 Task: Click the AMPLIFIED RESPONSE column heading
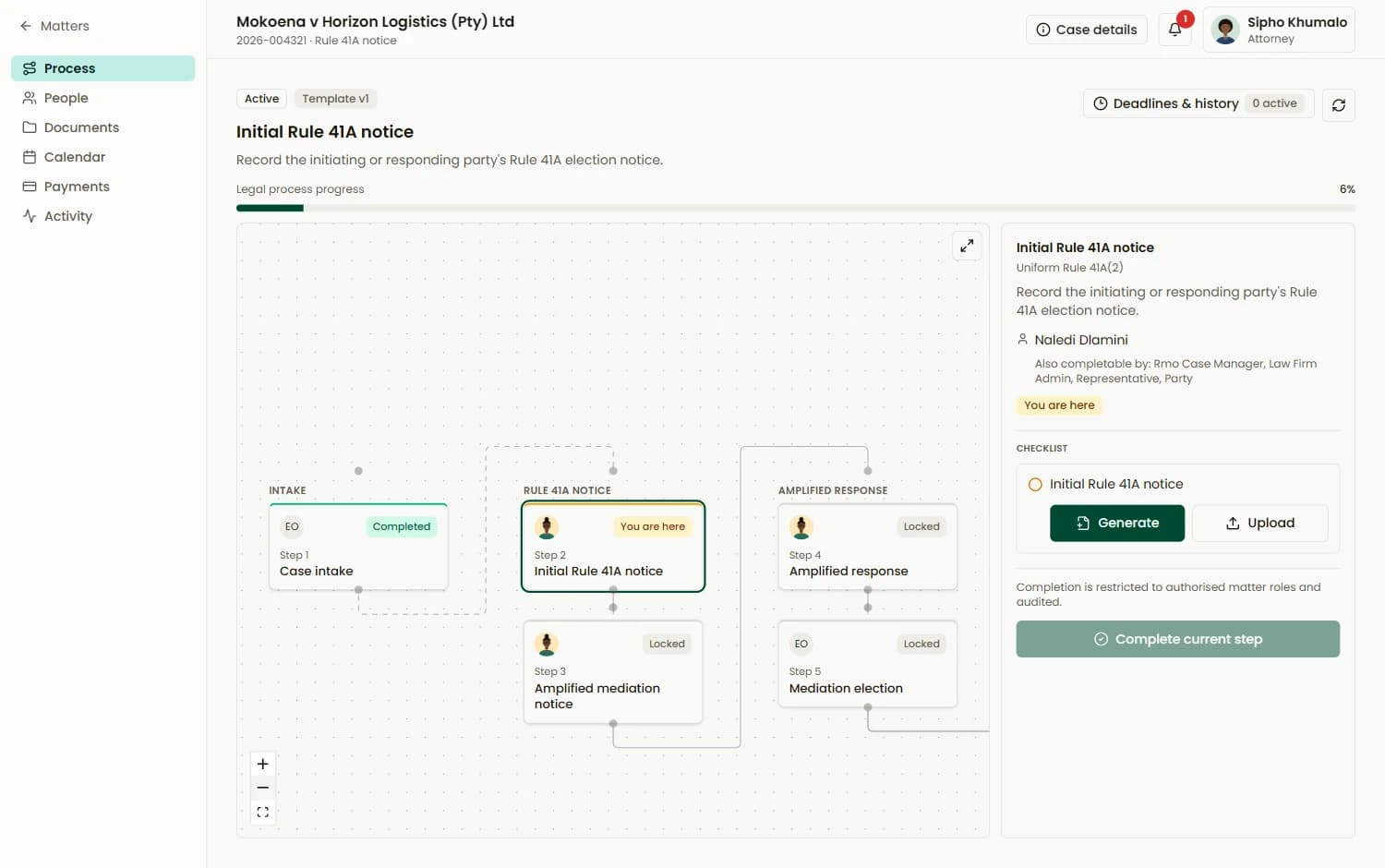pos(833,490)
